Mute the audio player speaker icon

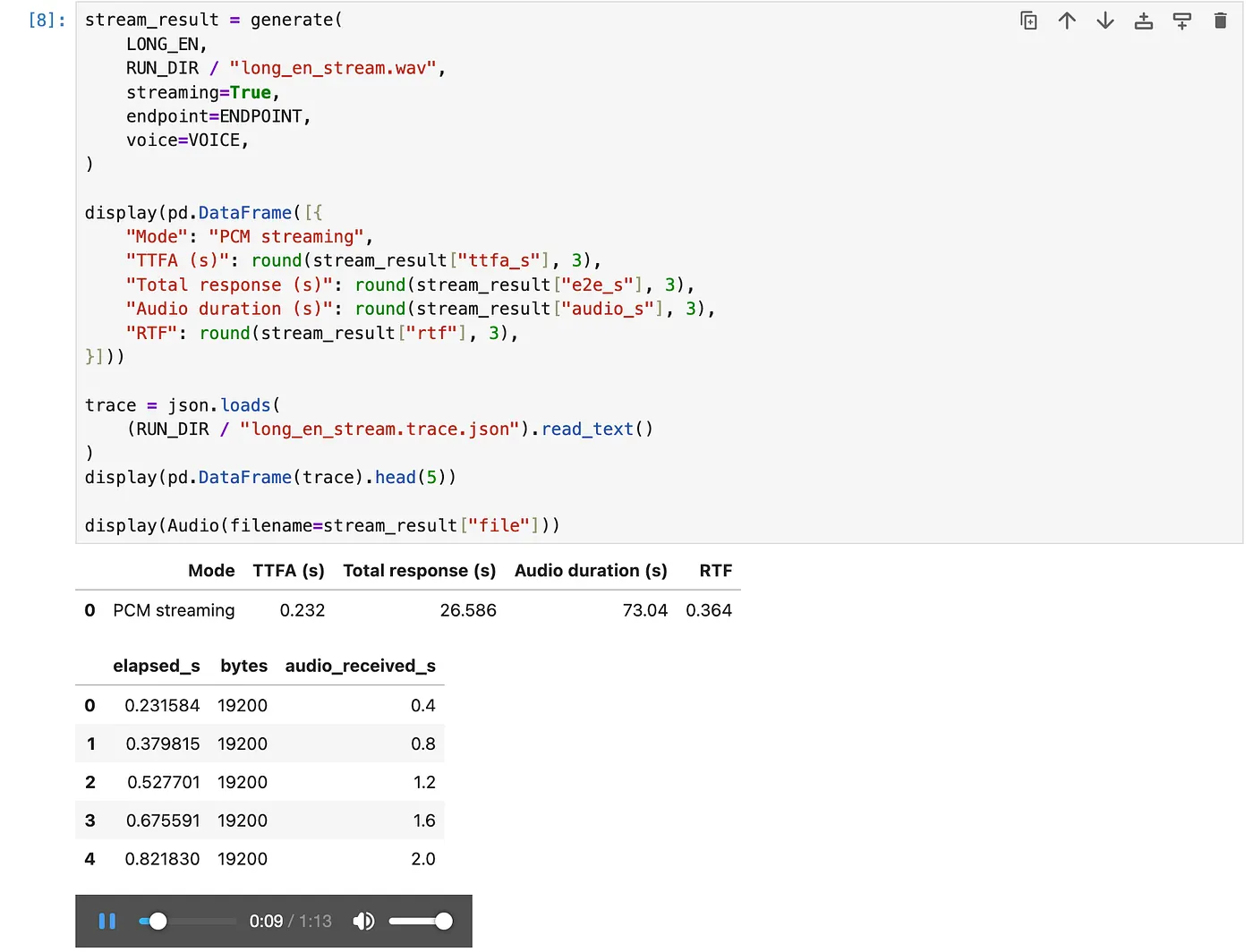click(x=363, y=921)
